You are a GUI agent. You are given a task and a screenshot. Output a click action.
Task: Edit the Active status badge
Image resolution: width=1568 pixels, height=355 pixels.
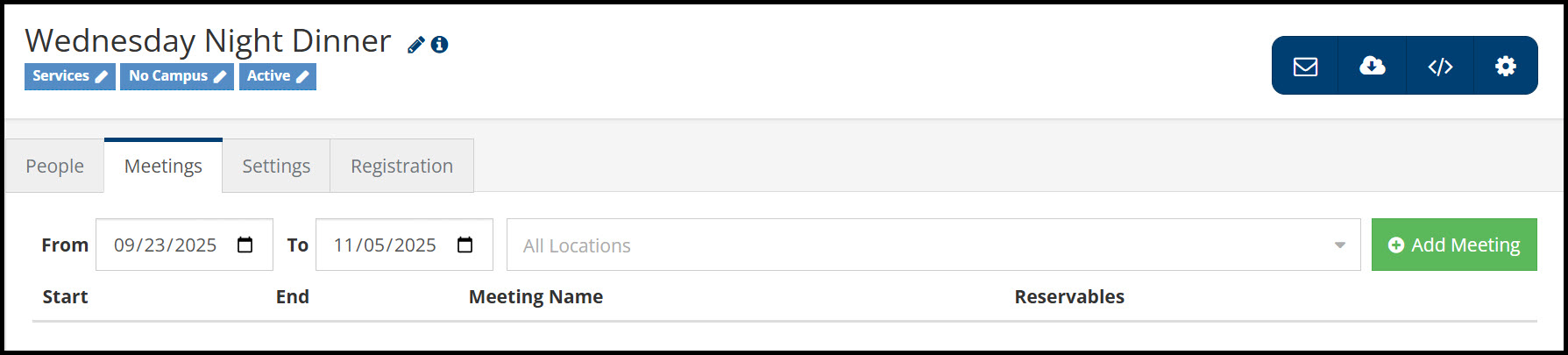point(277,76)
